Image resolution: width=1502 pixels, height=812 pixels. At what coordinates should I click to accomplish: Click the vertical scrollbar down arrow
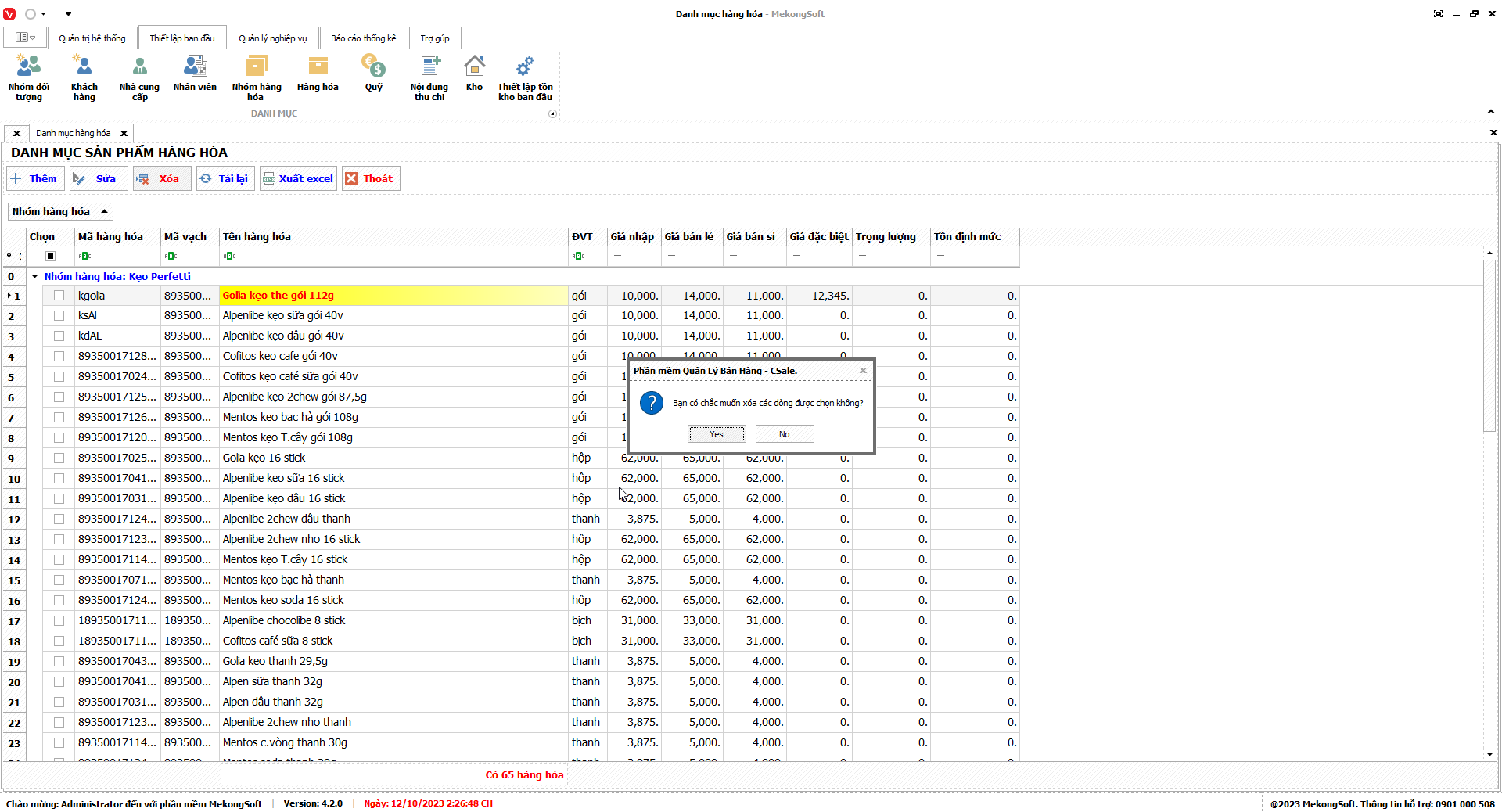[x=1489, y=754]
